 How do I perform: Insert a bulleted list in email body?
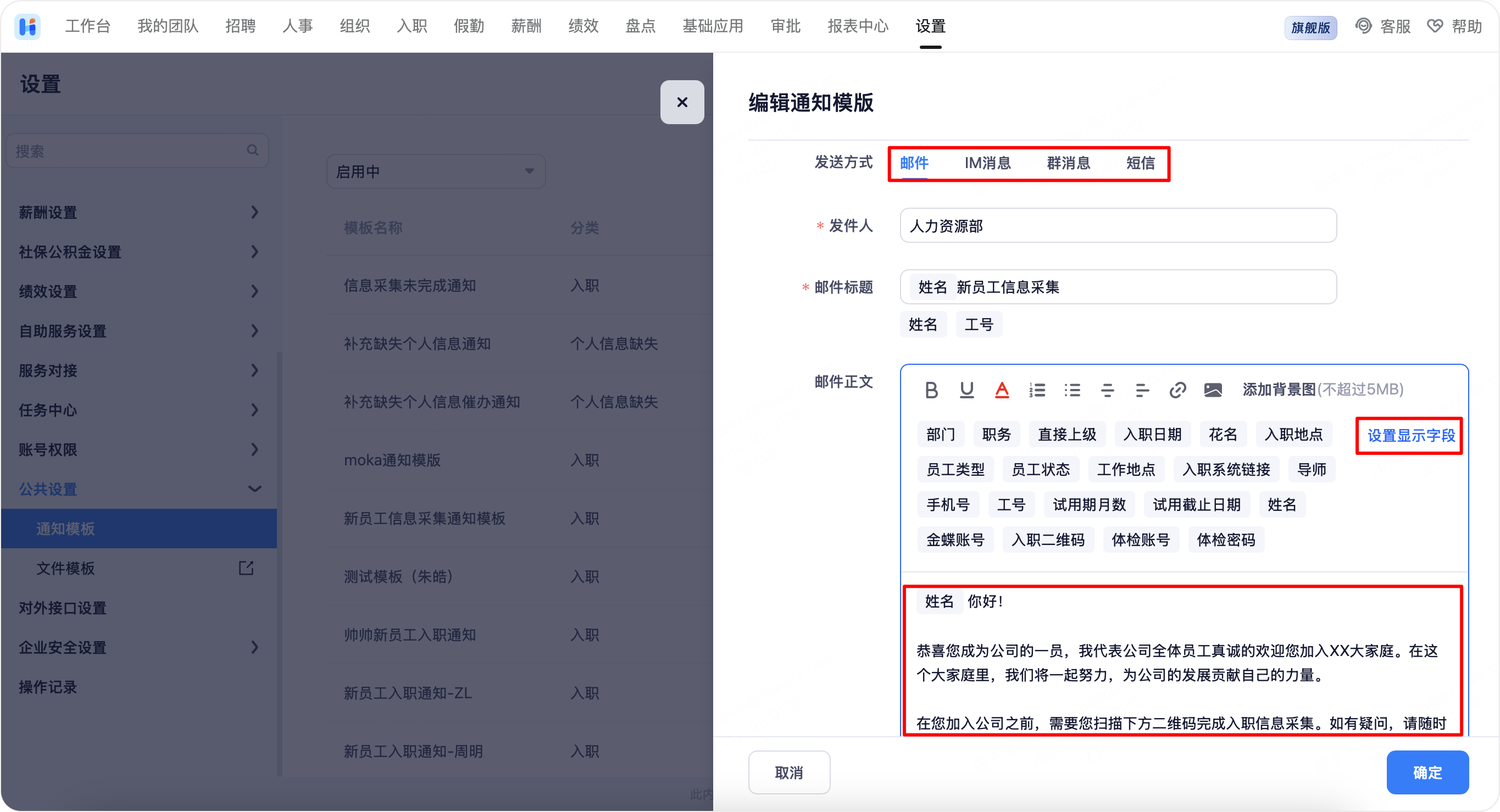pos(1072,390)
